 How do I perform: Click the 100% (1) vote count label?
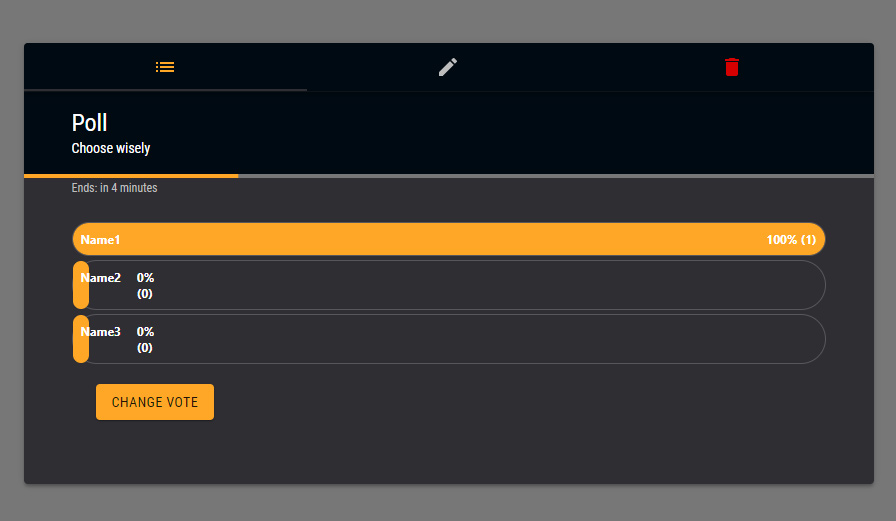[791, 240]
